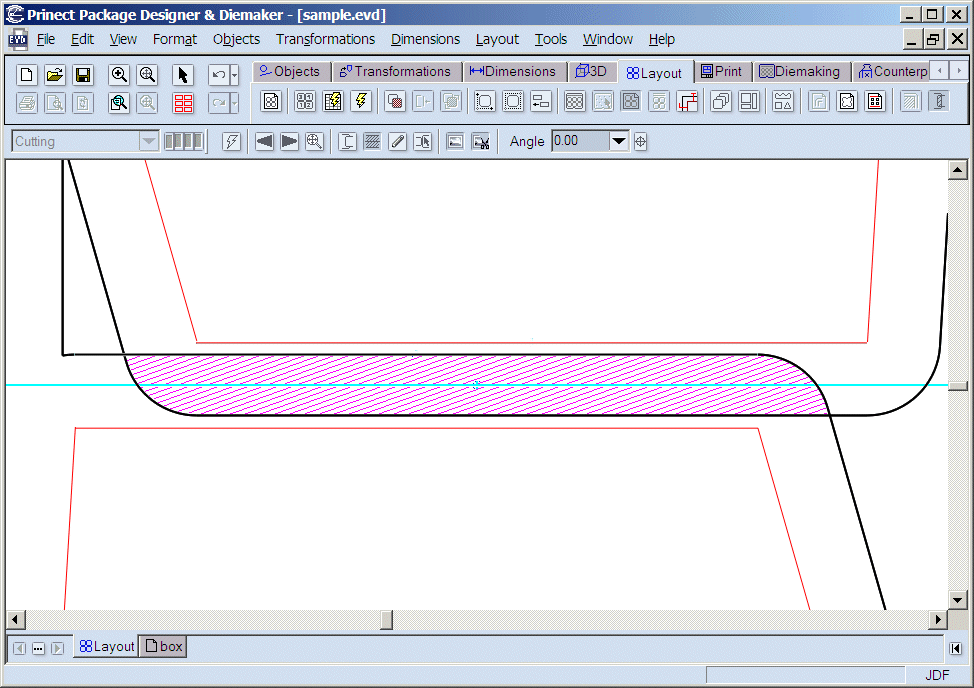Screen dimensions: 974x688
Task: Toggle the vertical dimension bar icon
Action: pyautogui.click(x=939, y=101)
